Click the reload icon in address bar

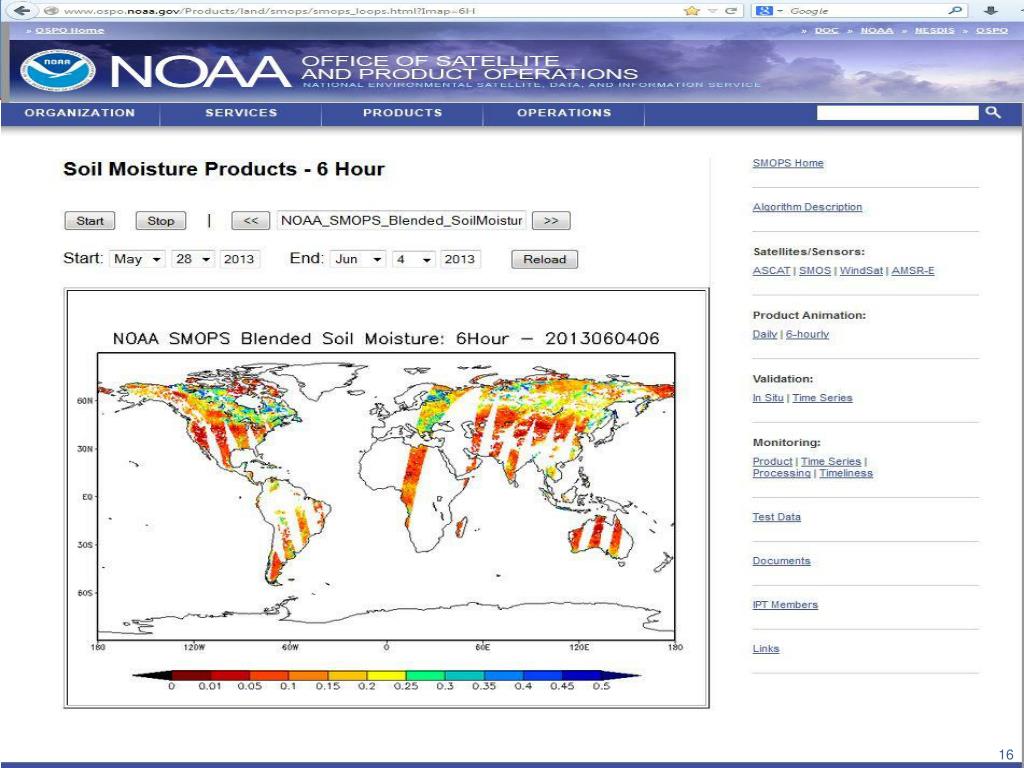click(732, 10)
